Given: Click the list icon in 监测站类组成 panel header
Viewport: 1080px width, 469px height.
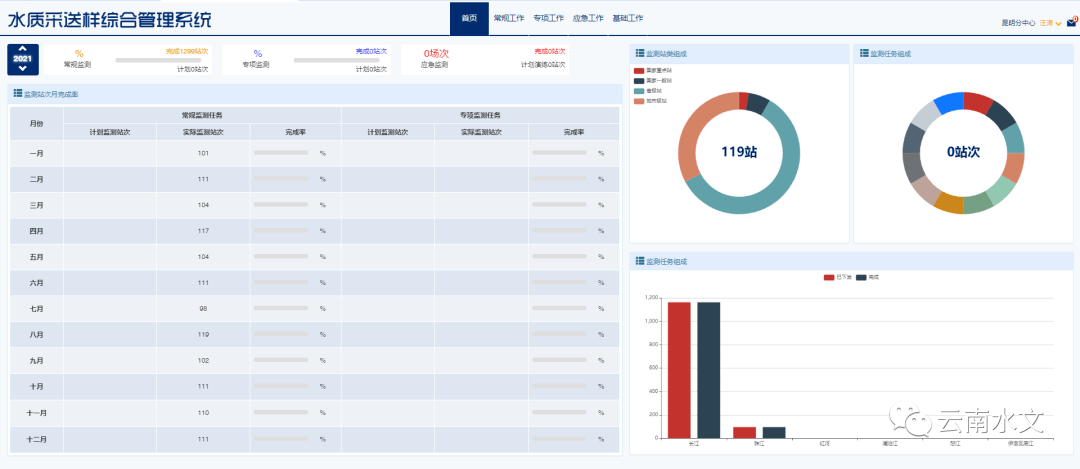Looking at the screenshot, I should tap(640, 53).
